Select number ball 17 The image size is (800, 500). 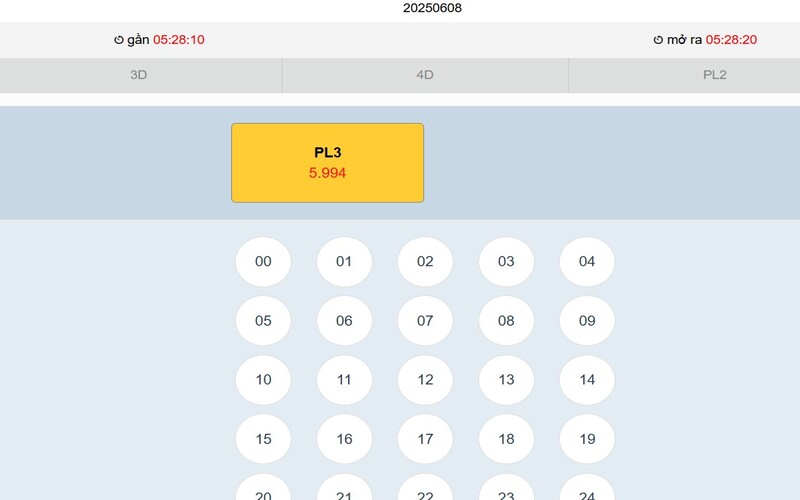425,439
